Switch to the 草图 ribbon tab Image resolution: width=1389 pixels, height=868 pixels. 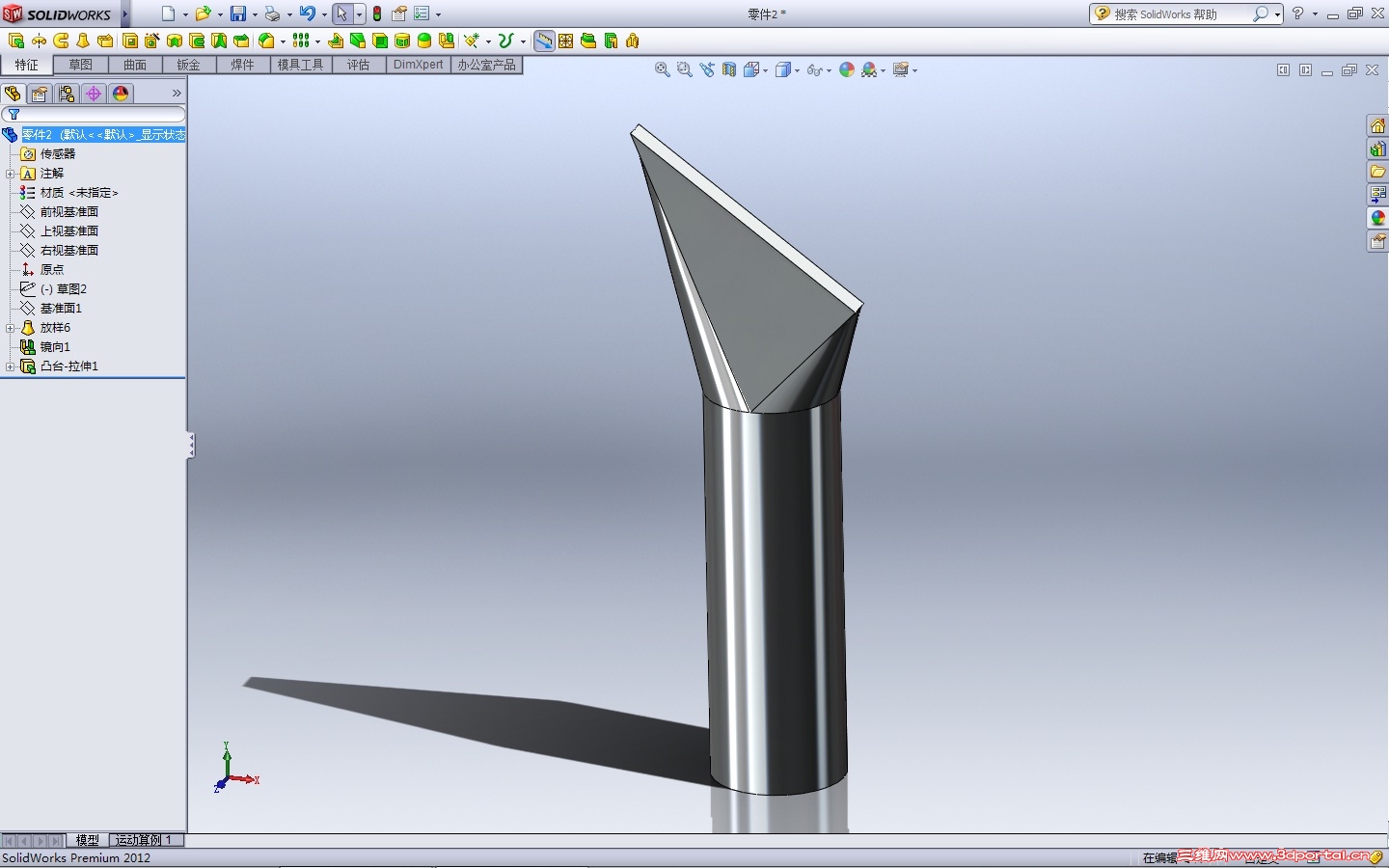pos(80,65)
